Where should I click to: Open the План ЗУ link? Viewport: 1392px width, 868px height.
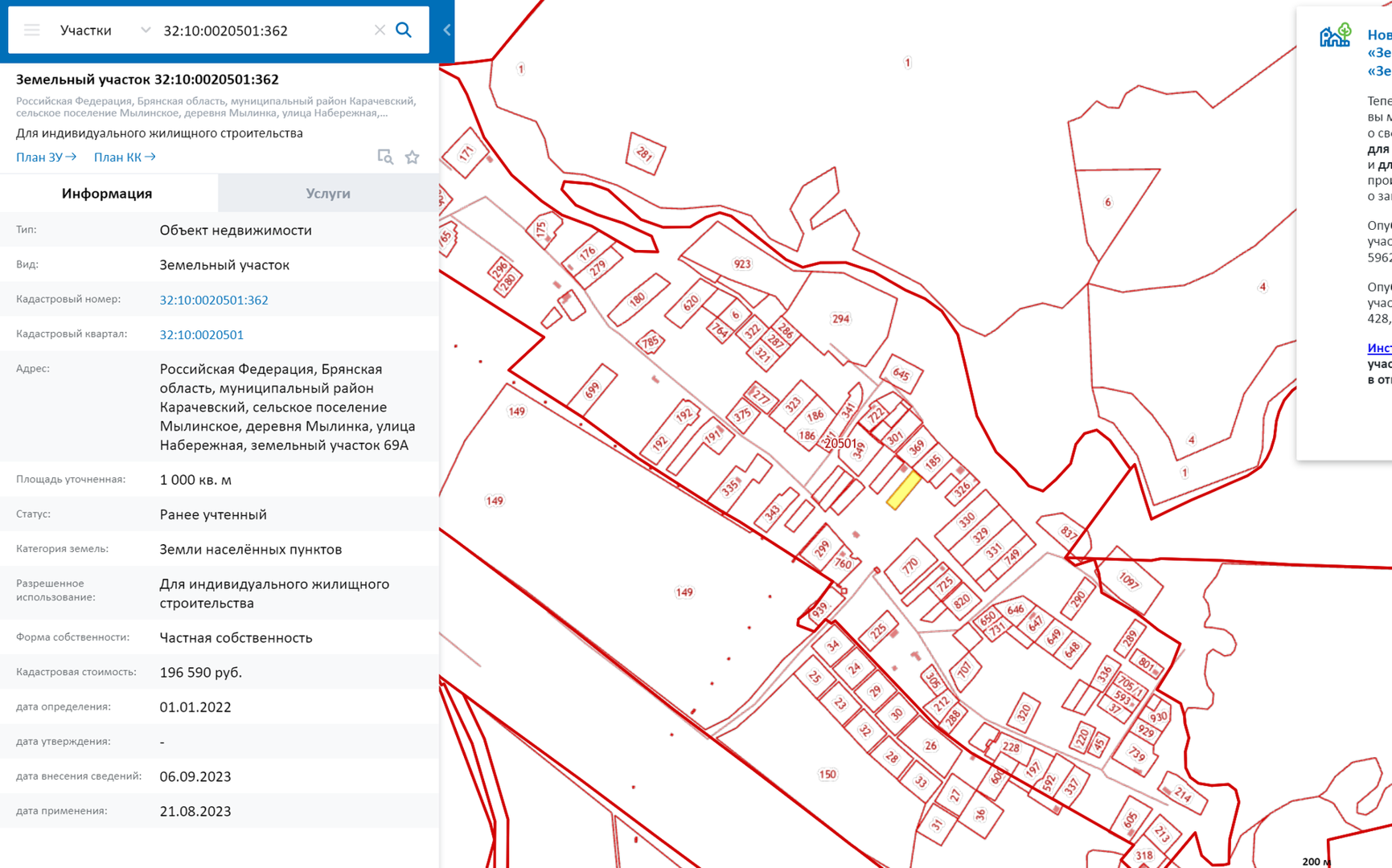(x=46, y=158)
